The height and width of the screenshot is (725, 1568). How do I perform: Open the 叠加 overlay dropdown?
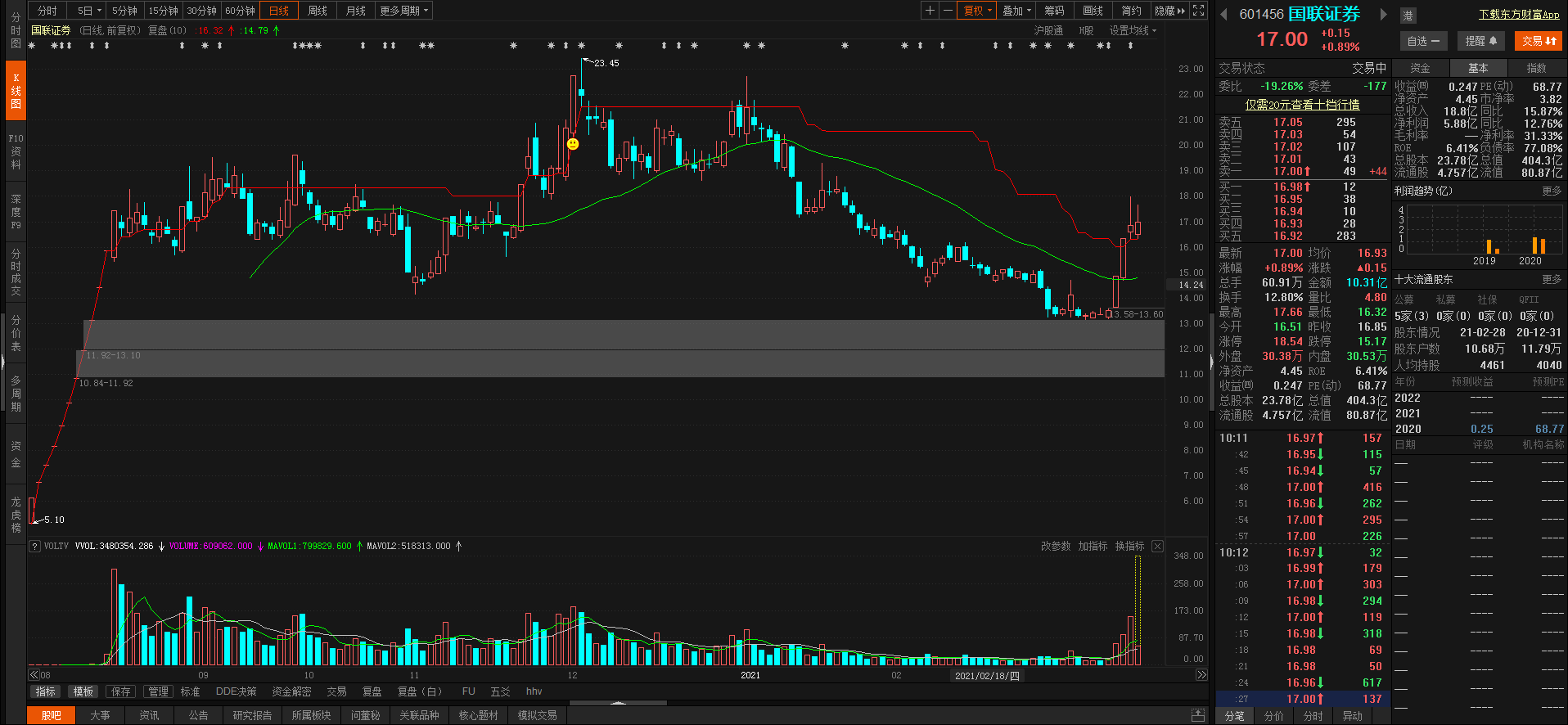[x=1016, y=11]
